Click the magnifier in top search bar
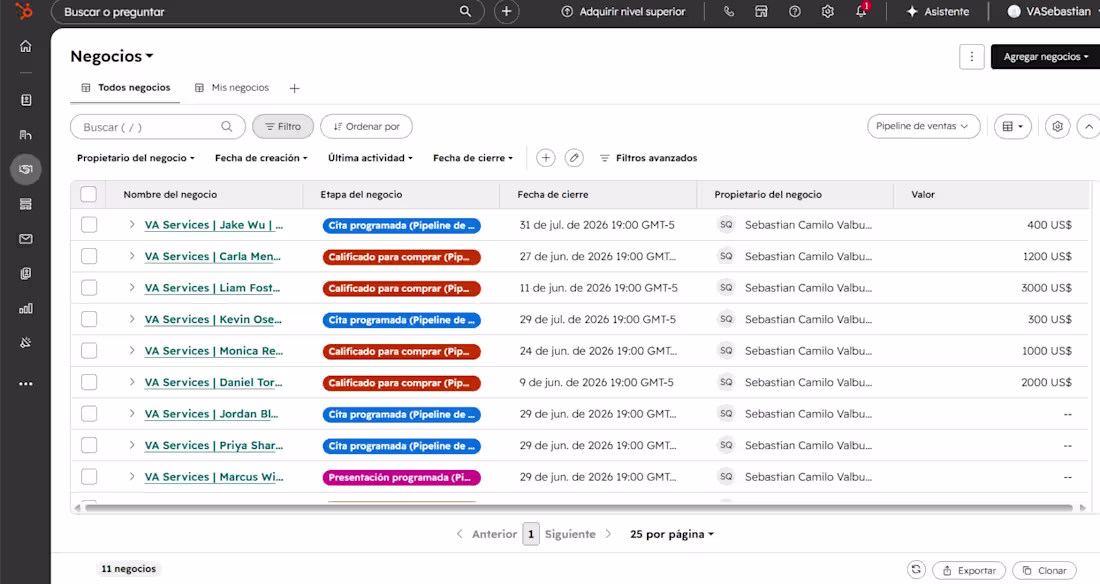Viewport: 1100px width, 584px height. [x=465, y=11]
